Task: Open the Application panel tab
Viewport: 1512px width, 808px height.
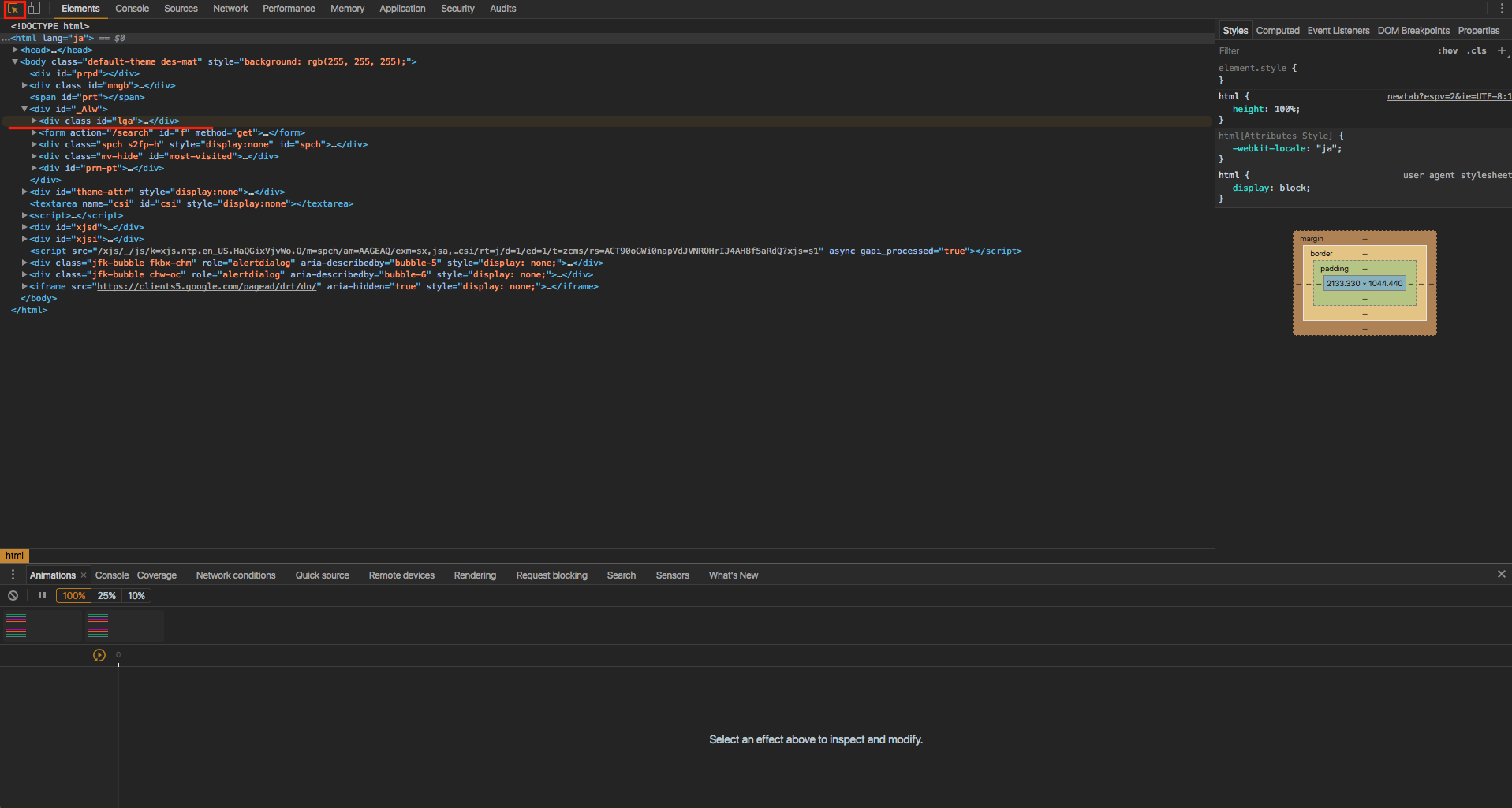Action: point(402,9)
